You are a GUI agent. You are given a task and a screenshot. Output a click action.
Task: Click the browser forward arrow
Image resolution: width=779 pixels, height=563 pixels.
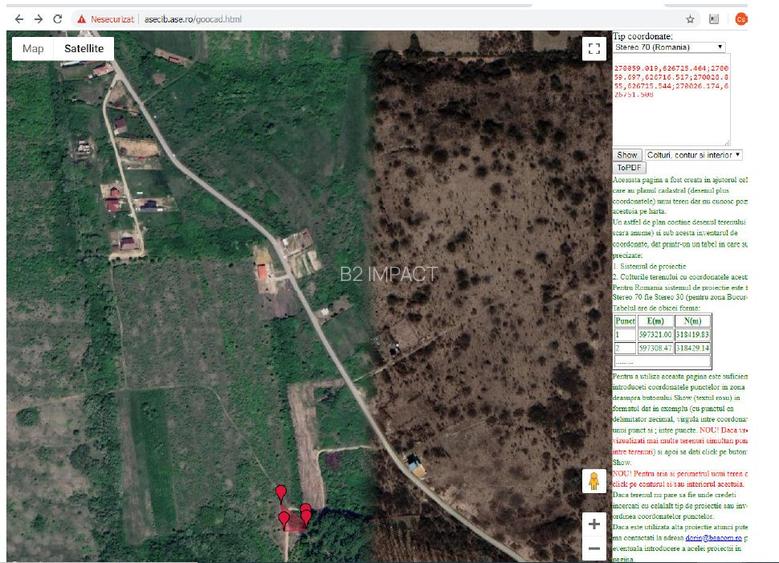[37, 19]
